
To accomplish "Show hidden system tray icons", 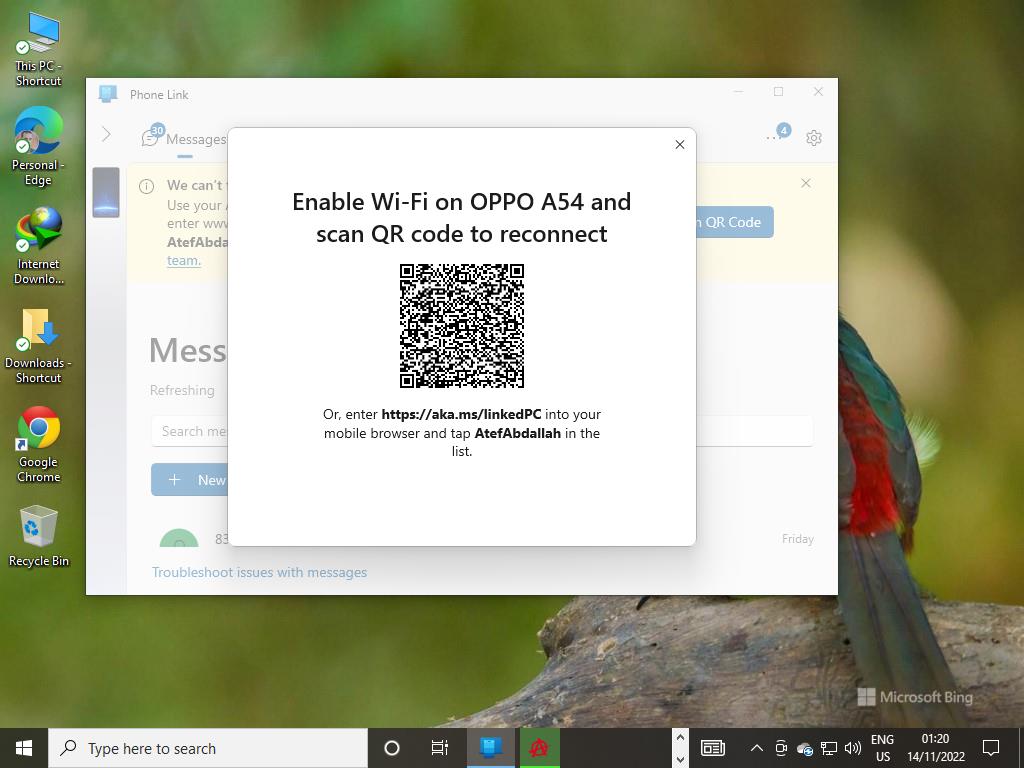I will click(x=756, y=748).
